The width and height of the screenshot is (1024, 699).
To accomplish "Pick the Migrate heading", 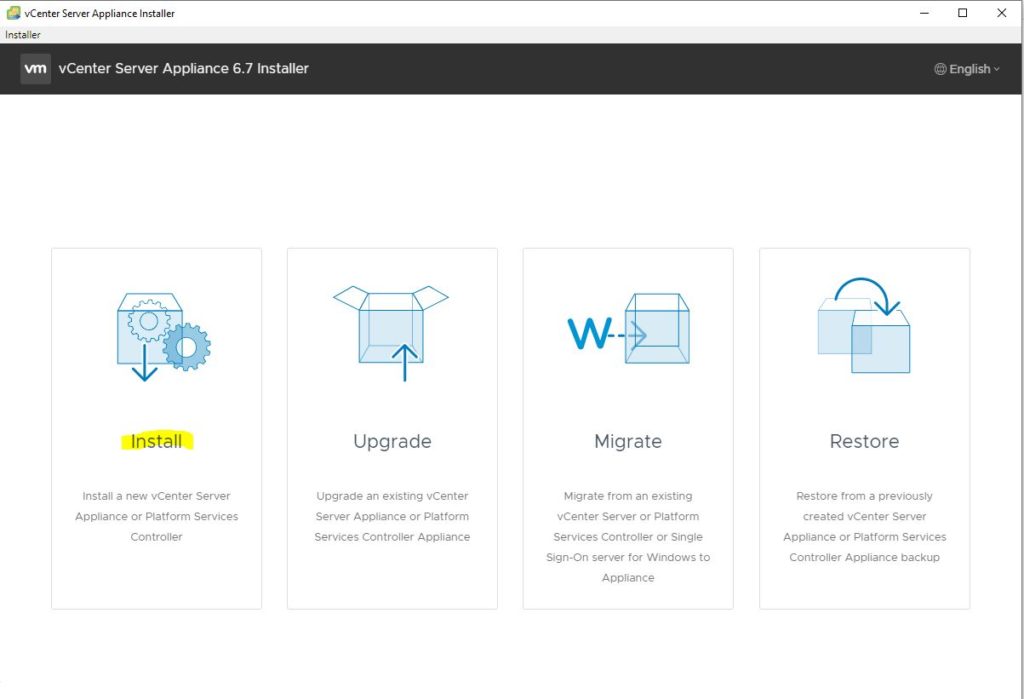I will (628, 442).
